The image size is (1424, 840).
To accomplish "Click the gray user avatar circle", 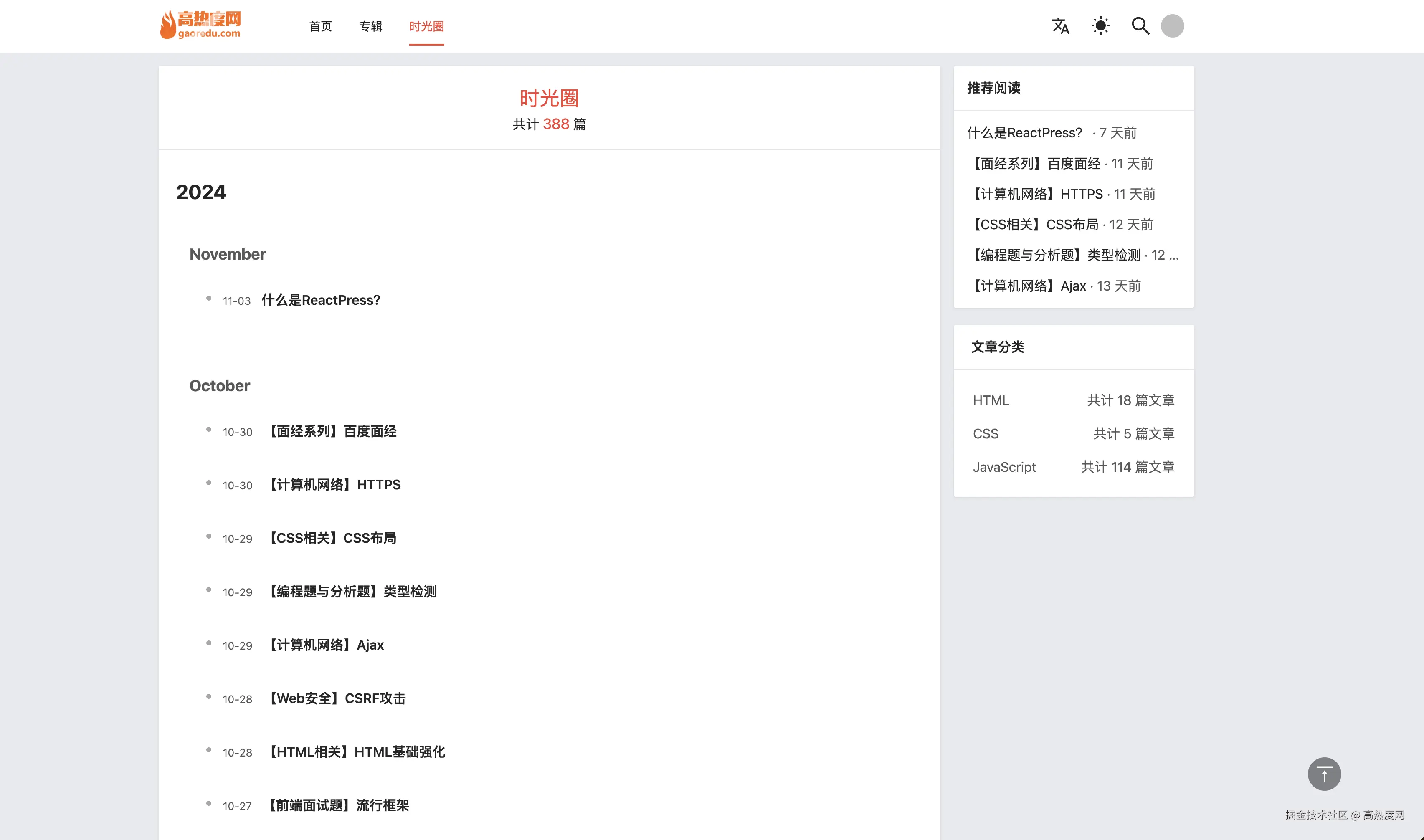I will 1172,26.
